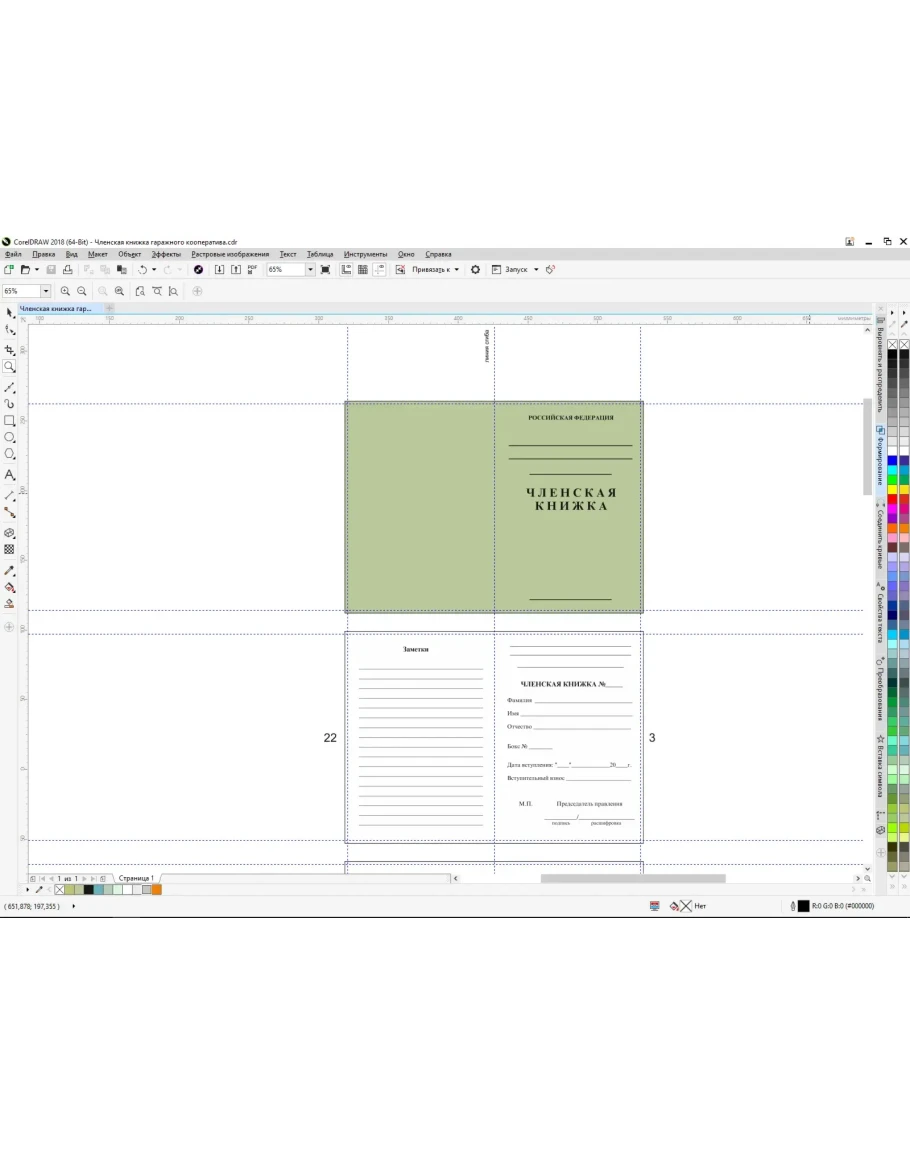Click the Print icon in the toolbar

click(x=67, y=270)
